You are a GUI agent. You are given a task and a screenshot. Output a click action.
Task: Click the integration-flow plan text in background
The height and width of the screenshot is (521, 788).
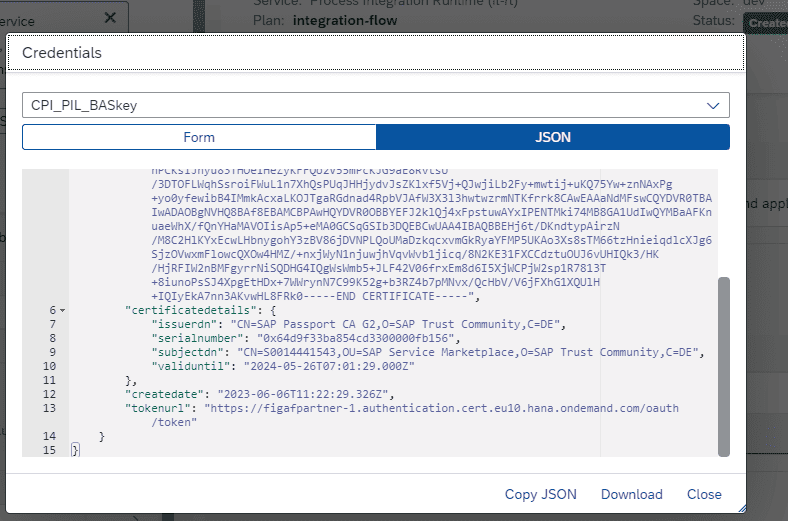[345, 21]
